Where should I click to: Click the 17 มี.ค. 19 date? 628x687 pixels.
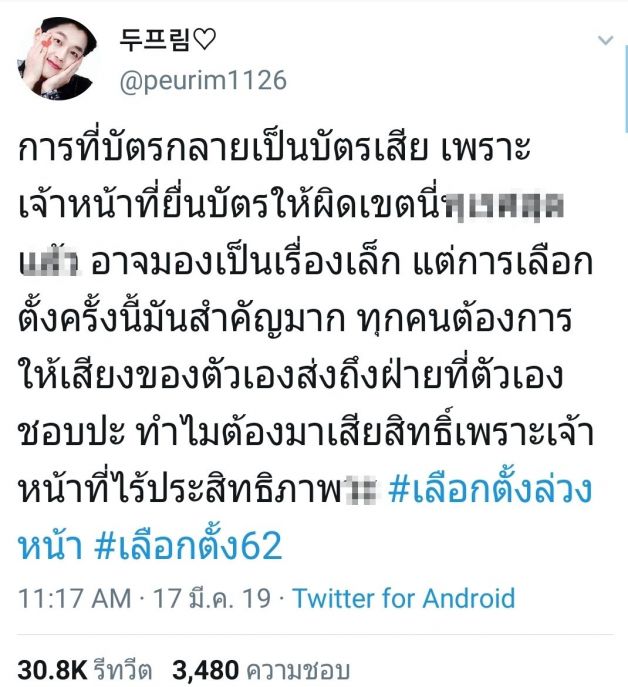(x=211, y=598)
